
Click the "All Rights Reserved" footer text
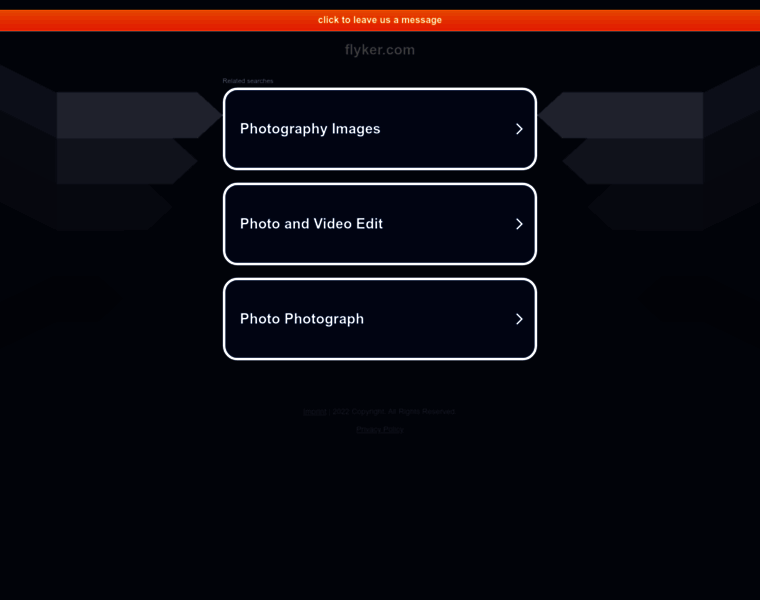(x=421, y=411)
